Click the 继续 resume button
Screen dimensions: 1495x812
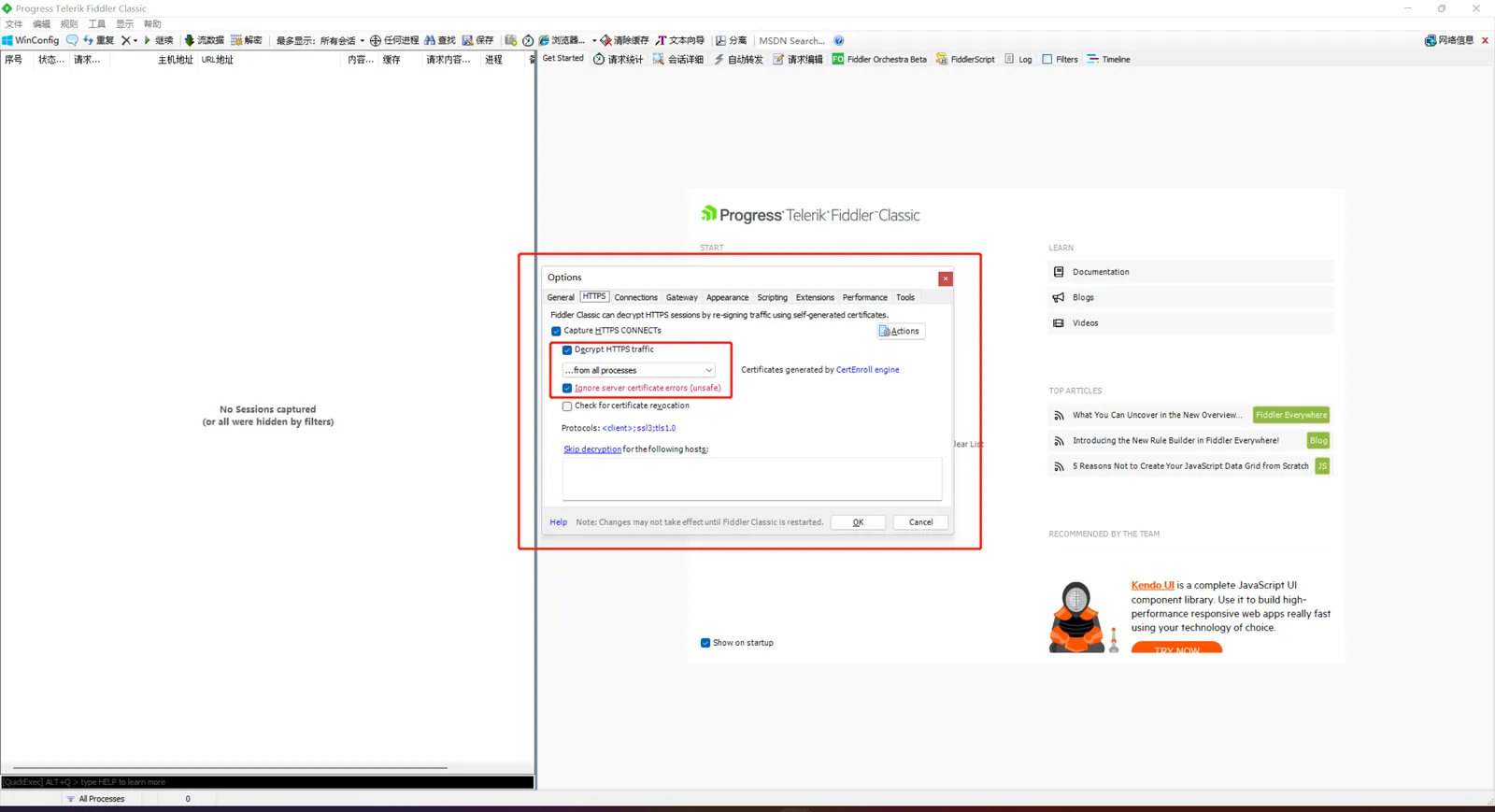point(158,40)
